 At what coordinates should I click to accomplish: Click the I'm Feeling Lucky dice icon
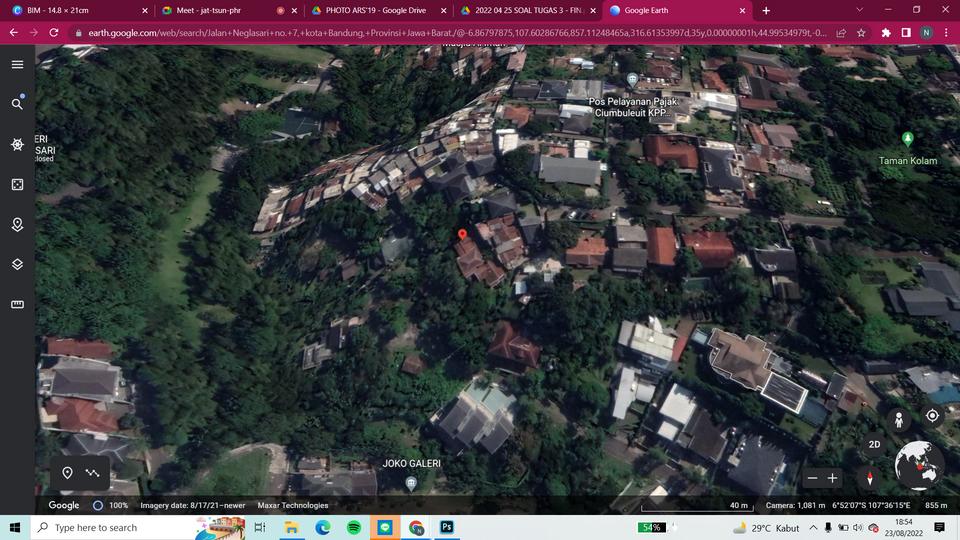pyautogui.click(x=17, y=184)
